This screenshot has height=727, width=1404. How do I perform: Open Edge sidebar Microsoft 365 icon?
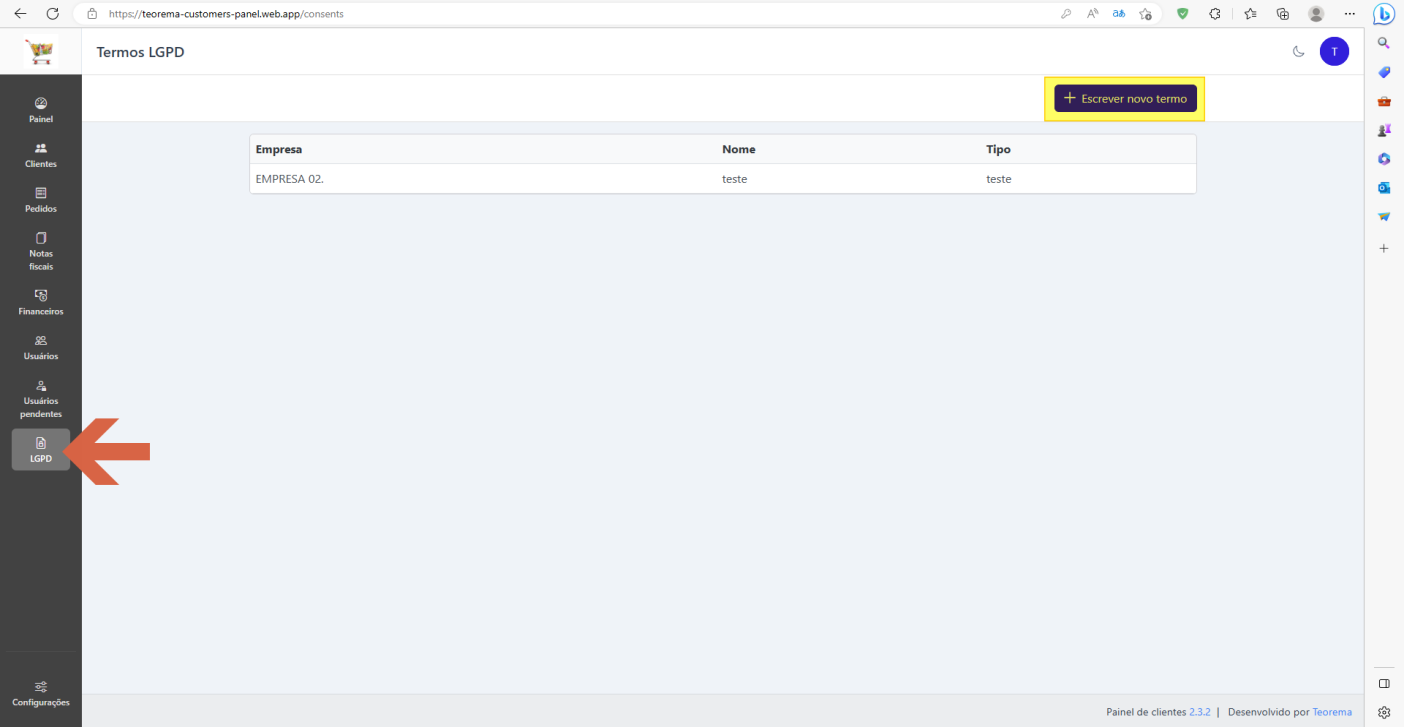pyautogui.click(x=1384, y=159)
